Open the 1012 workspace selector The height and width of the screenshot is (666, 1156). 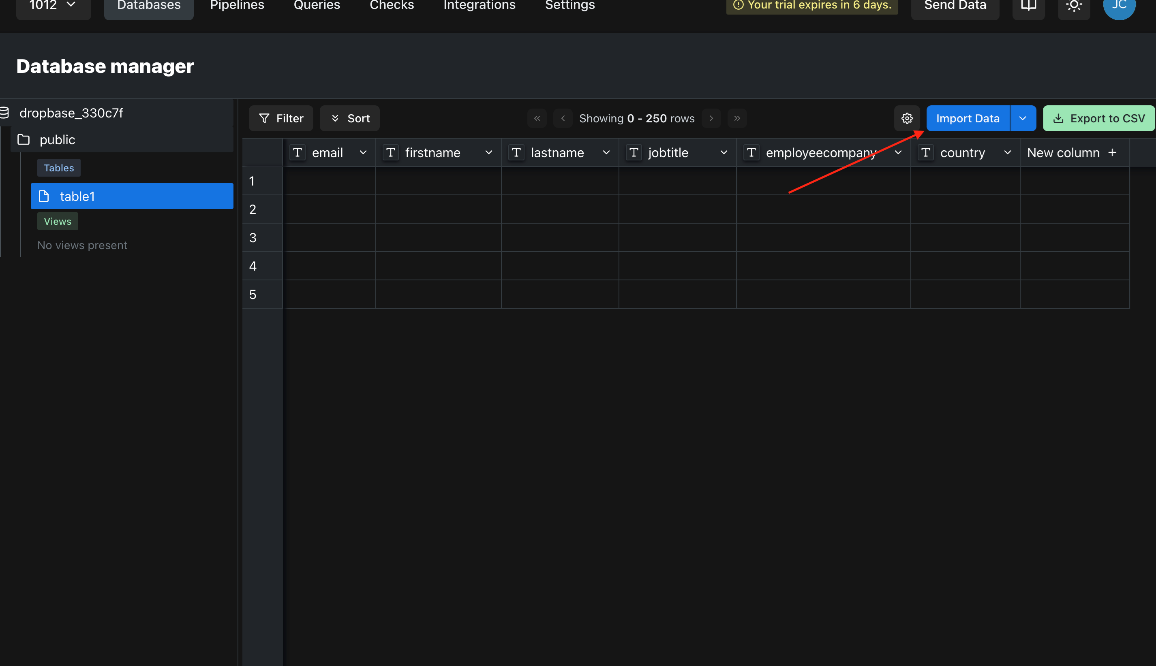[53, 6]
